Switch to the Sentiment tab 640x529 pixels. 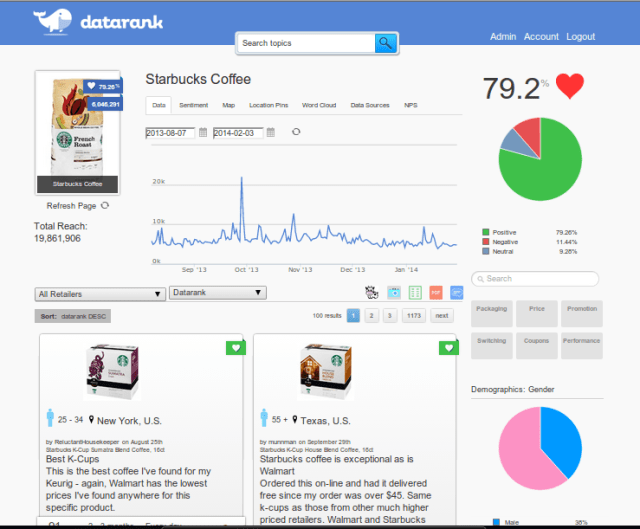(x=193, y=105)
